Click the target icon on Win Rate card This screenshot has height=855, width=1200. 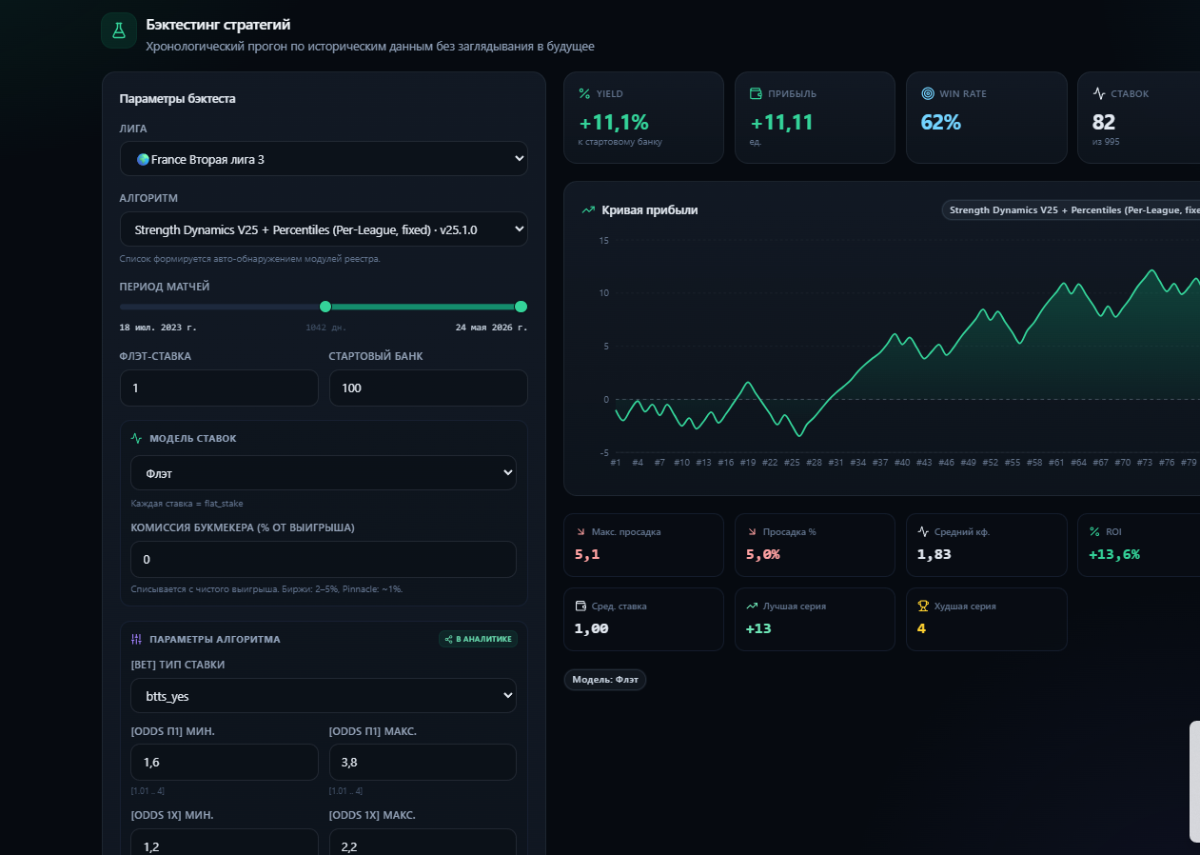[928, 93]
